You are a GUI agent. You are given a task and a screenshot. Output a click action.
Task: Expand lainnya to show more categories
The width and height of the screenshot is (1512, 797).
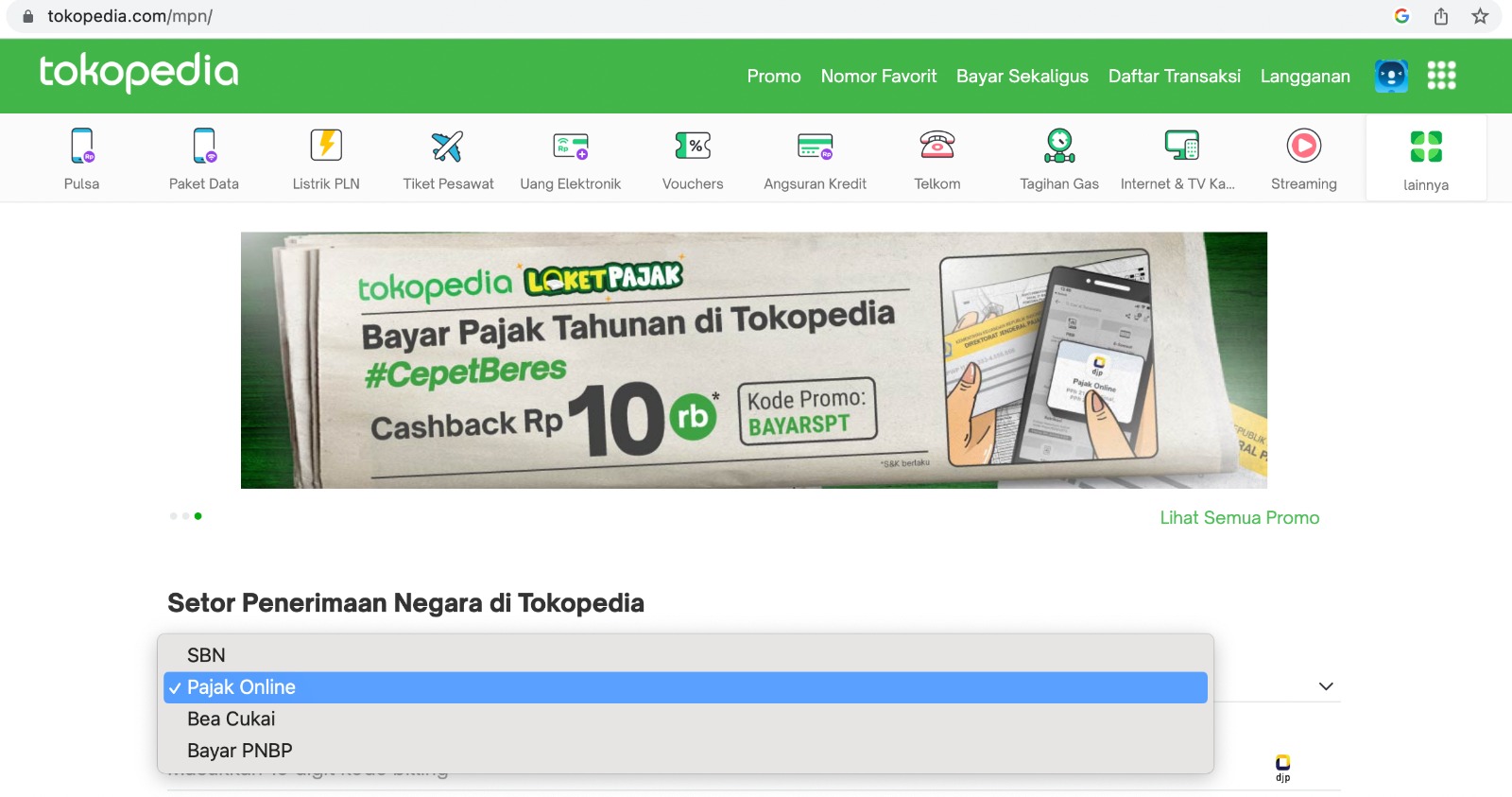[1426, 159]
